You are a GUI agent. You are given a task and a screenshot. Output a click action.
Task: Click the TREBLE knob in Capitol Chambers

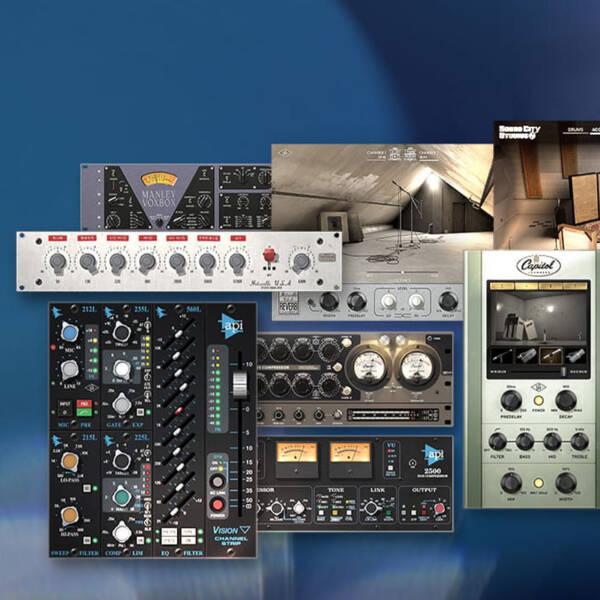579,442
